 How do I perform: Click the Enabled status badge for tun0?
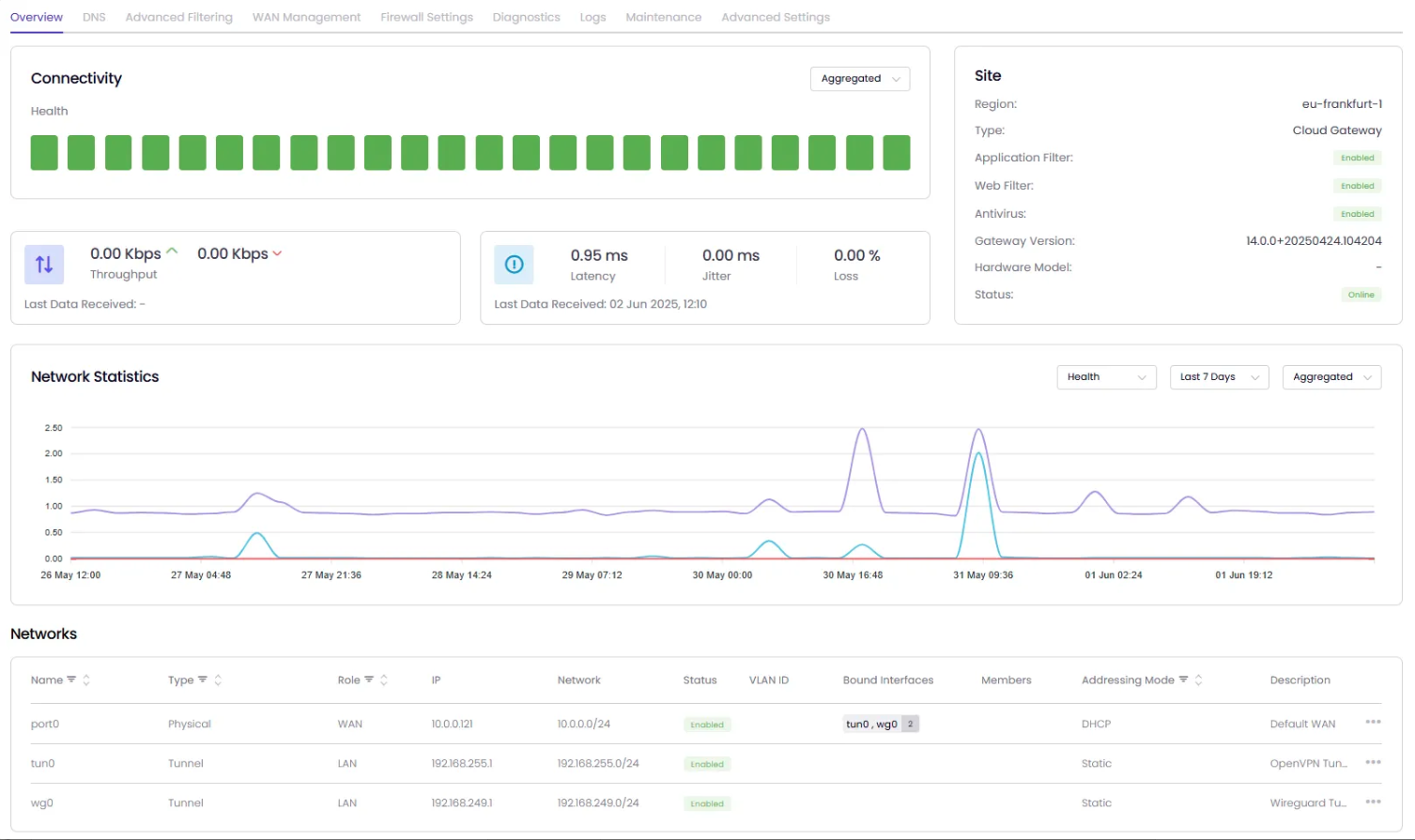(707, 764)
